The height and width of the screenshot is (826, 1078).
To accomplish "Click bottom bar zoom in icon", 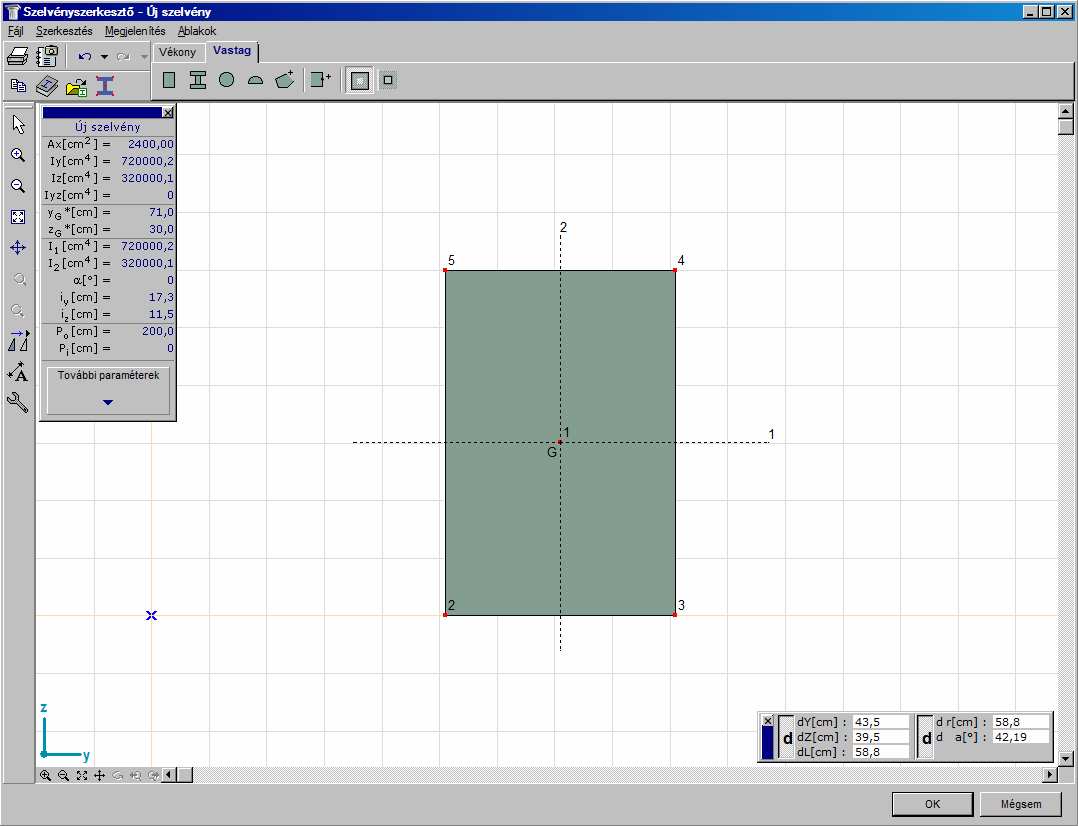I will click(x=45, y=775).
